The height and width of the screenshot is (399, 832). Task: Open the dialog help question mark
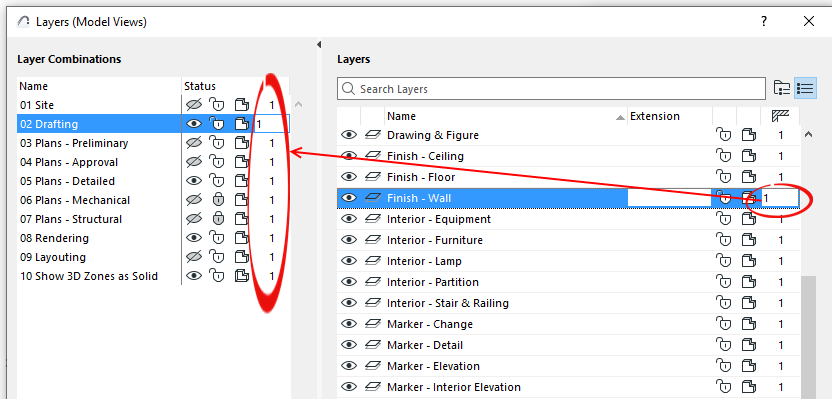tap(764, 21)
